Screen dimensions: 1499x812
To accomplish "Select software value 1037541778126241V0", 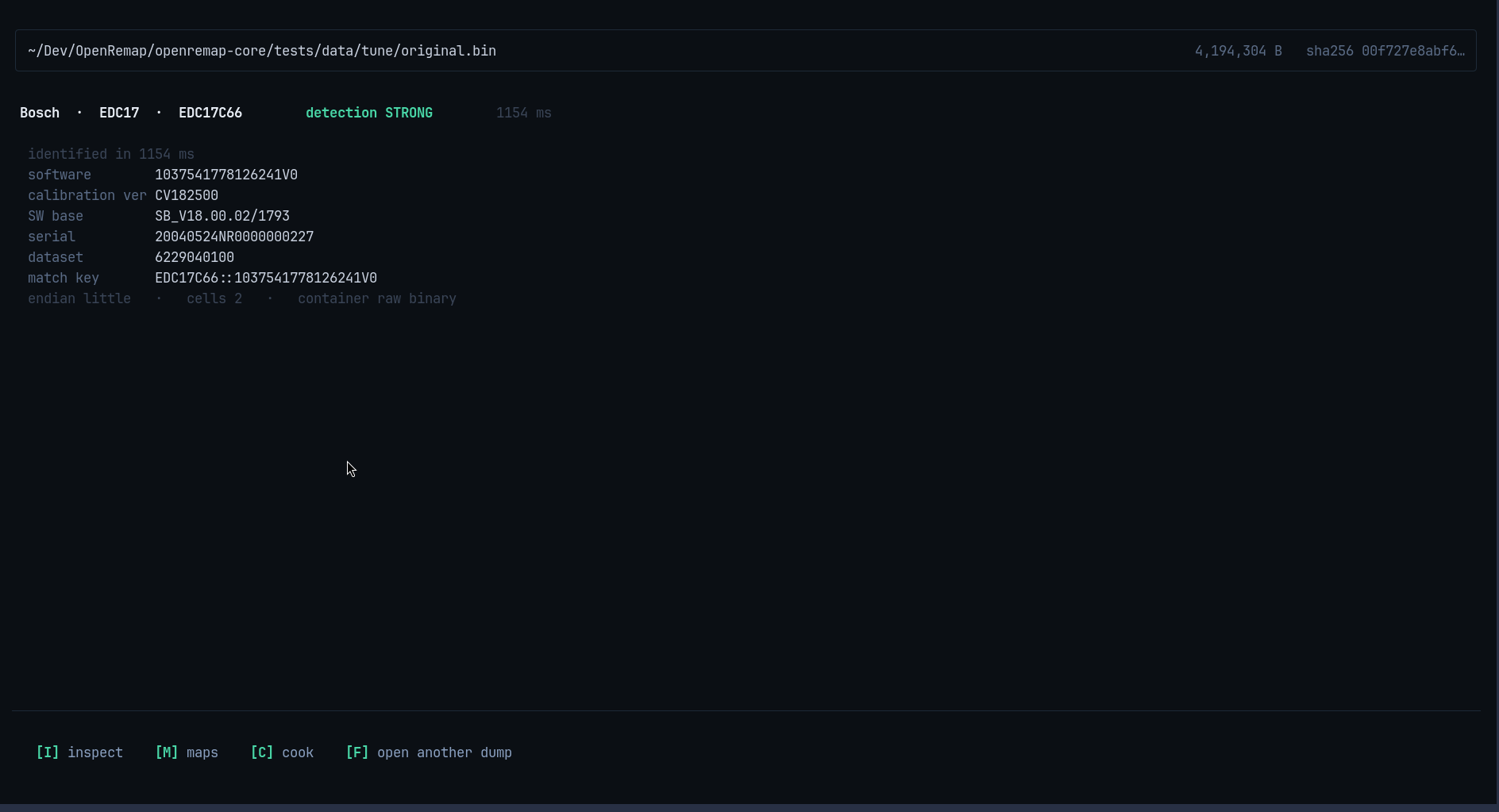I will [226, 175].
